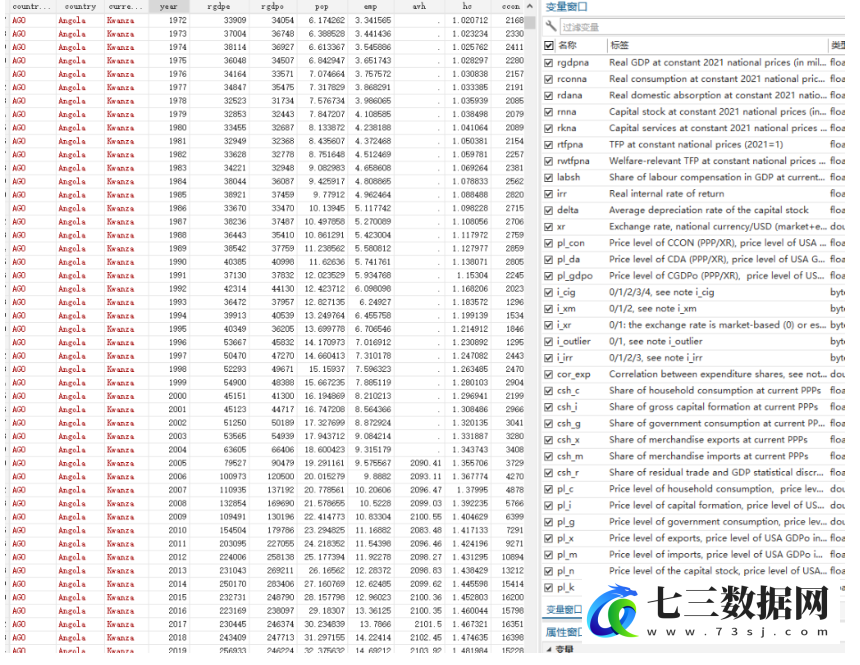Click the '0/1/2, see note i_xm' label
860x665 pixels.
(653, 309)
